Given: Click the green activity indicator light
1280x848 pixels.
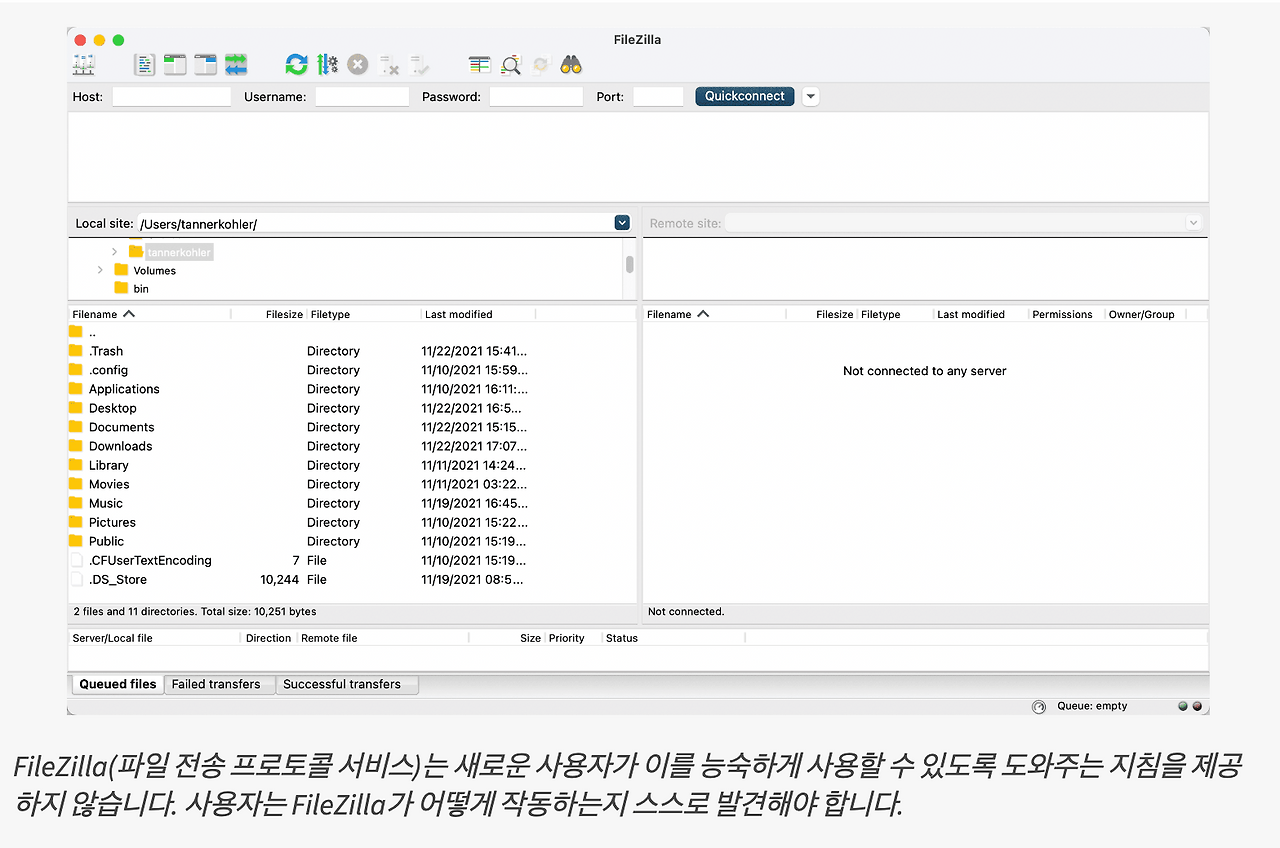Looking at the screenshot, I should pyautogui.click(x=1183, y=706).
